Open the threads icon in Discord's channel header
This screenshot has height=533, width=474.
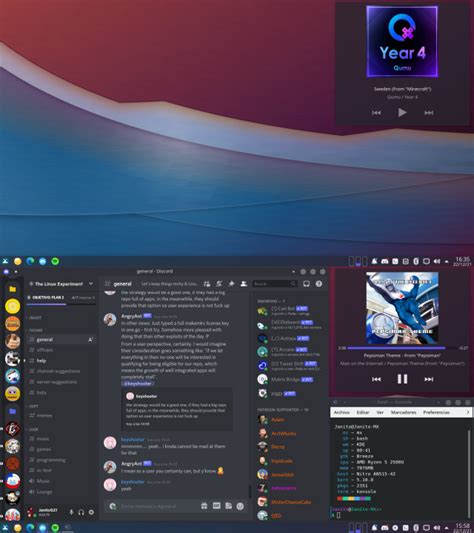click(207, 284)
